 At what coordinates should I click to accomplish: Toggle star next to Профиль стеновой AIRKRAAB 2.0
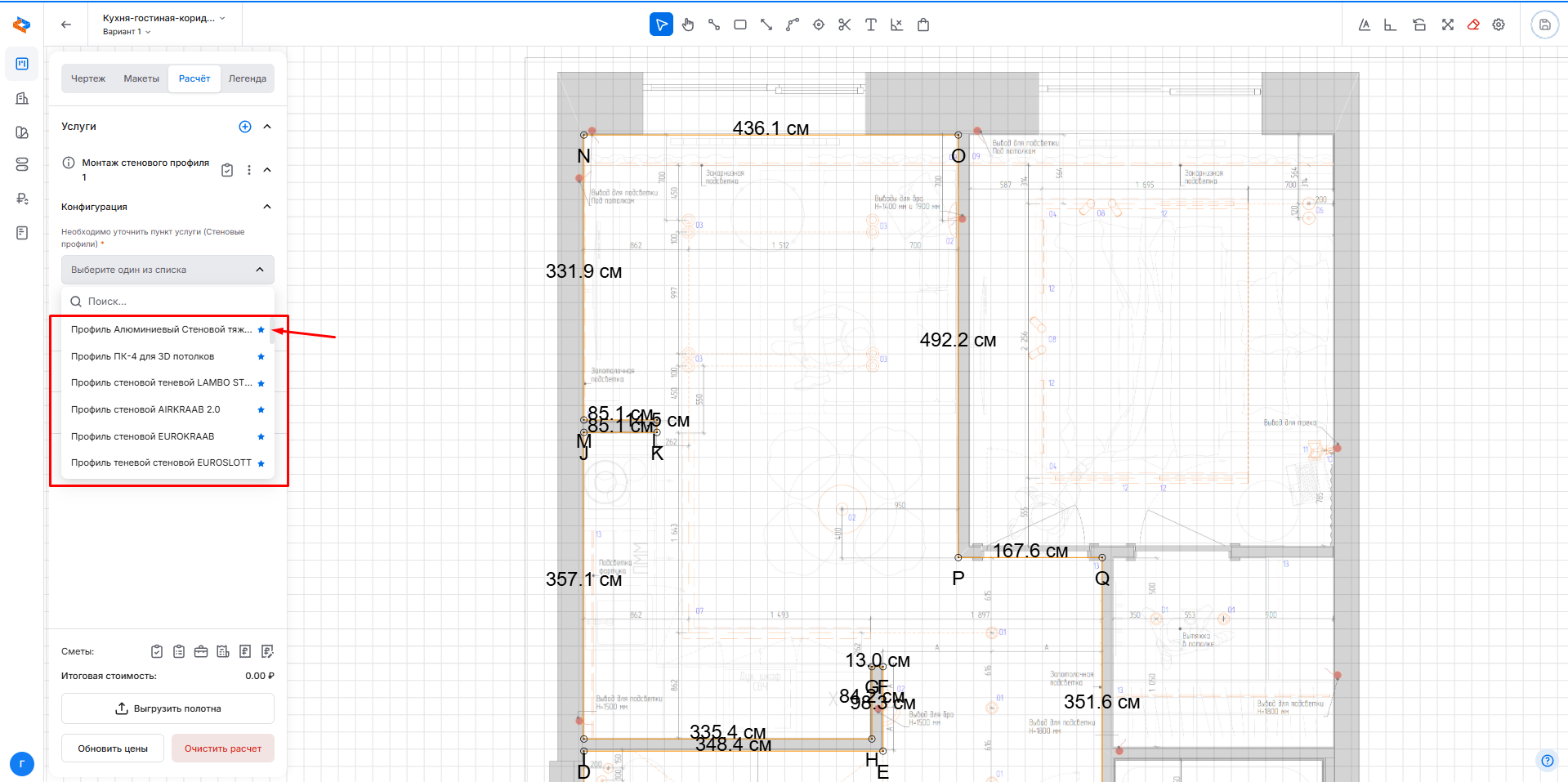pyautogui.click(x=261, y=410)
